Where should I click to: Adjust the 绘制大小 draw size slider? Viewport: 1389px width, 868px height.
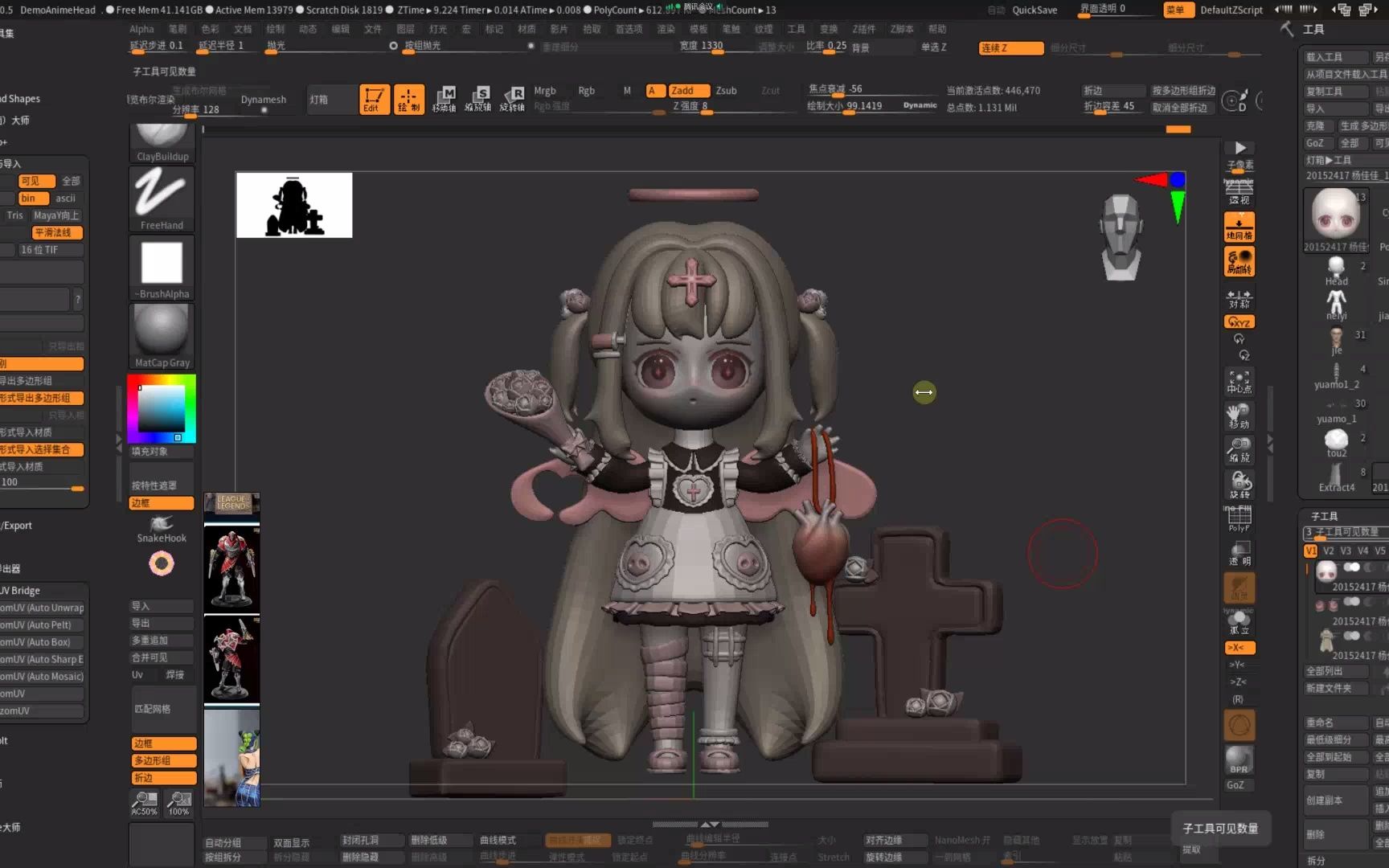pyautogui.click(x=871, y=106)
